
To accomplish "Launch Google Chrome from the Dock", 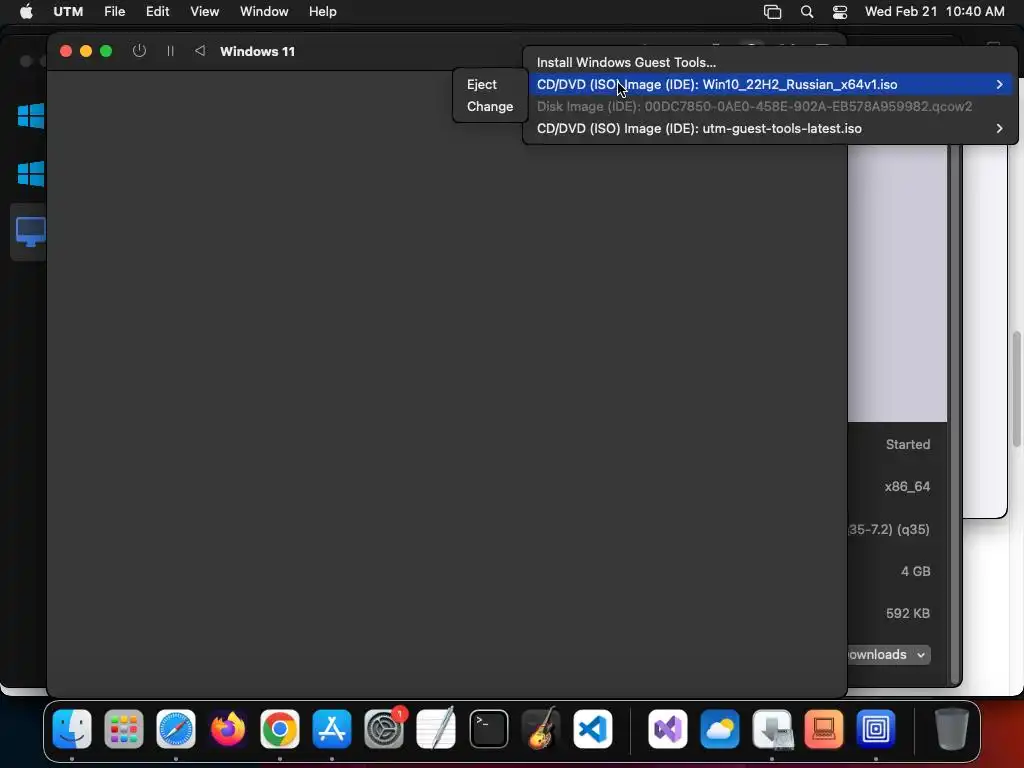I will pyautogui.click(x=280, y=729).
